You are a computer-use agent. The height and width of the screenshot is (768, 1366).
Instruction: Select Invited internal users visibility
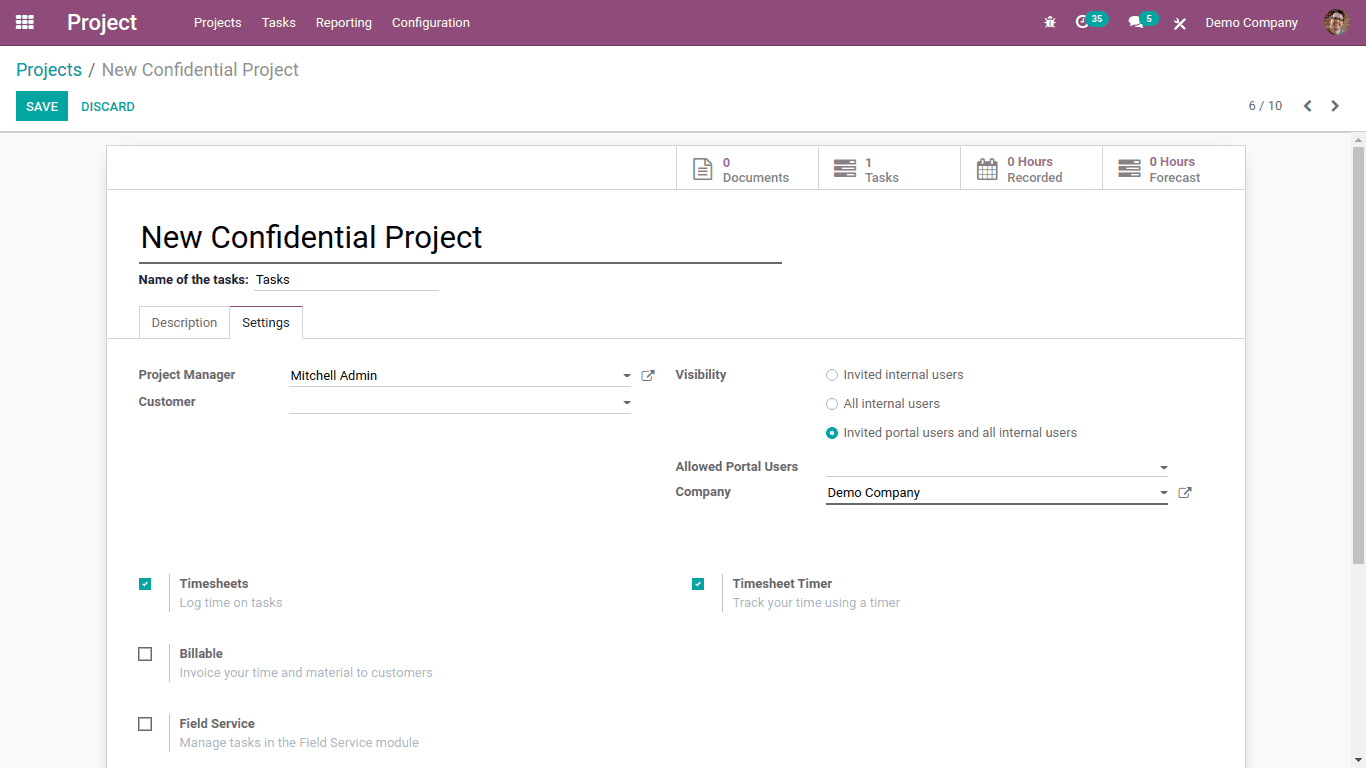pos(832,375)
